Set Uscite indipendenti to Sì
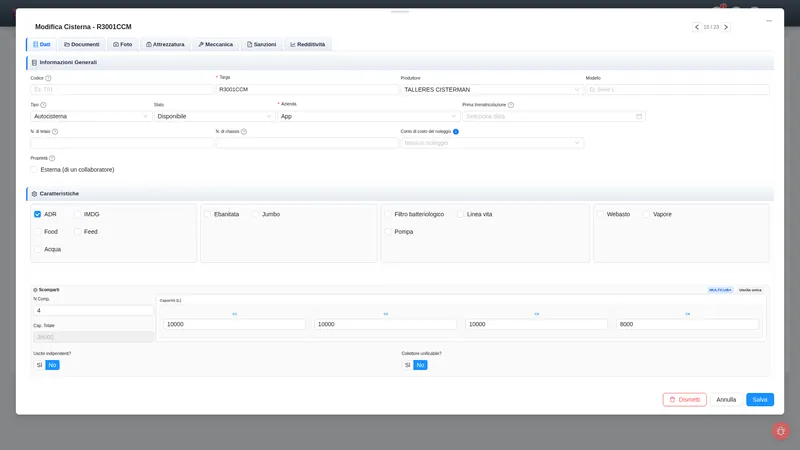800x450 pixels. (39, 365)
